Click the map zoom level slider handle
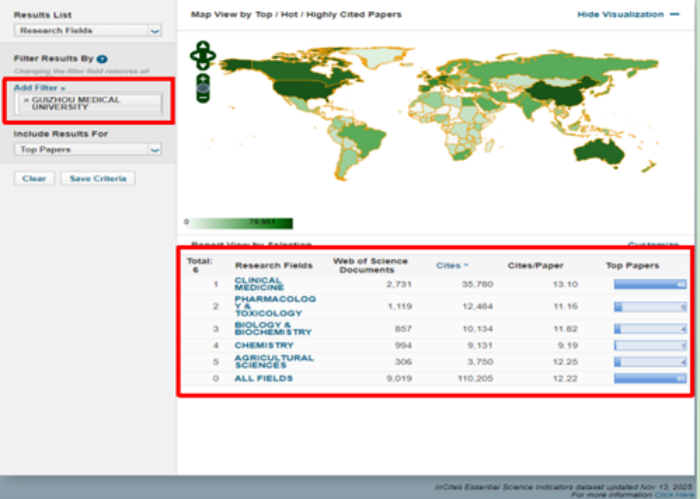The height and width of the screenshot is (499, 700). [203, 88]
